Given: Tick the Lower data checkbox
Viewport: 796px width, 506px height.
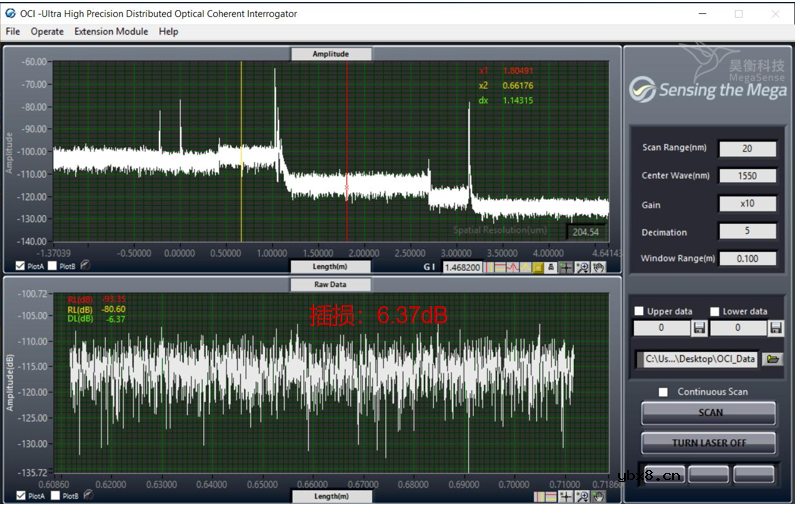Looking at the screenshot, I should point(715,312).
